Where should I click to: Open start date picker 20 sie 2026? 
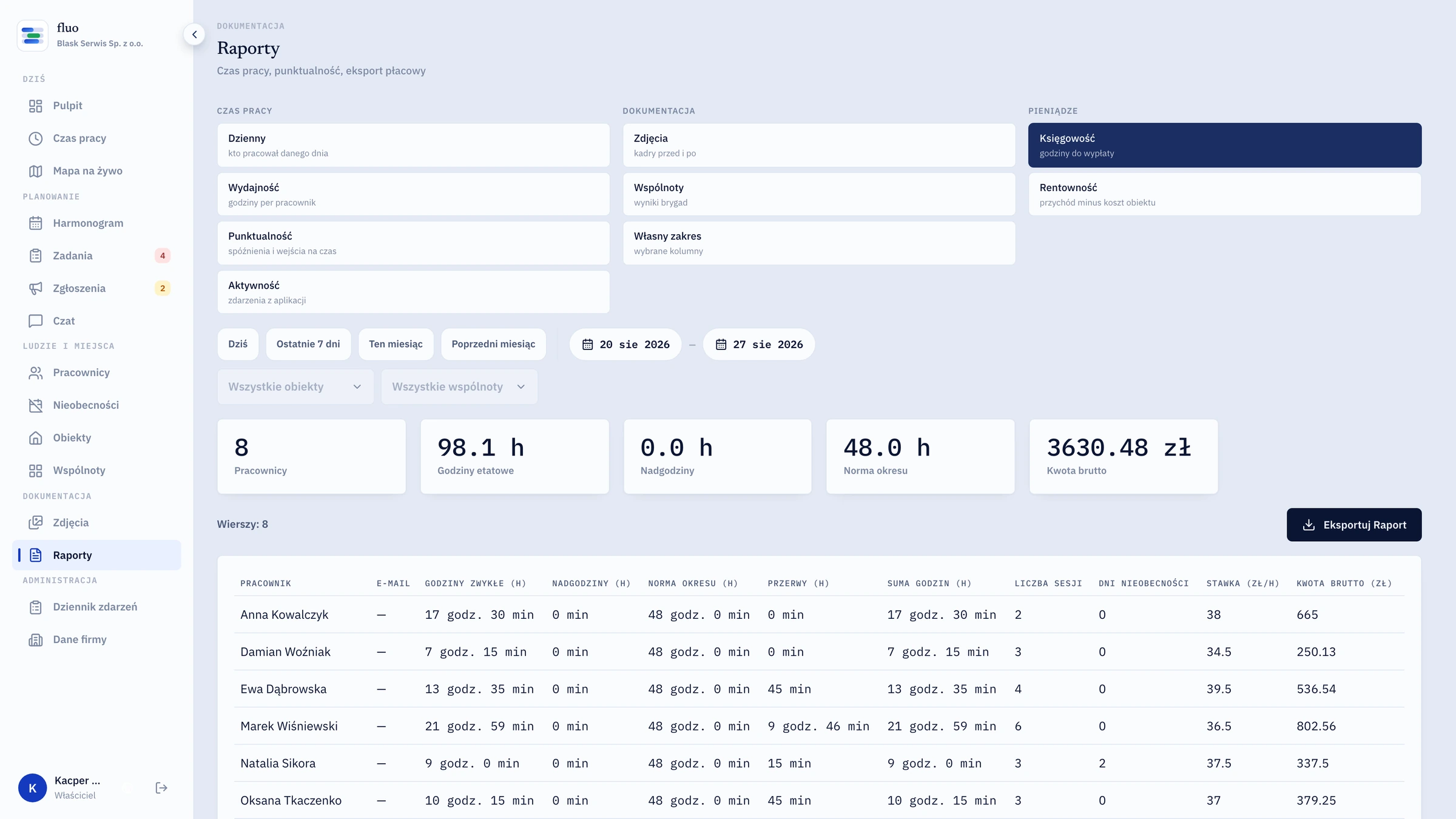click(x=625, y=345)
